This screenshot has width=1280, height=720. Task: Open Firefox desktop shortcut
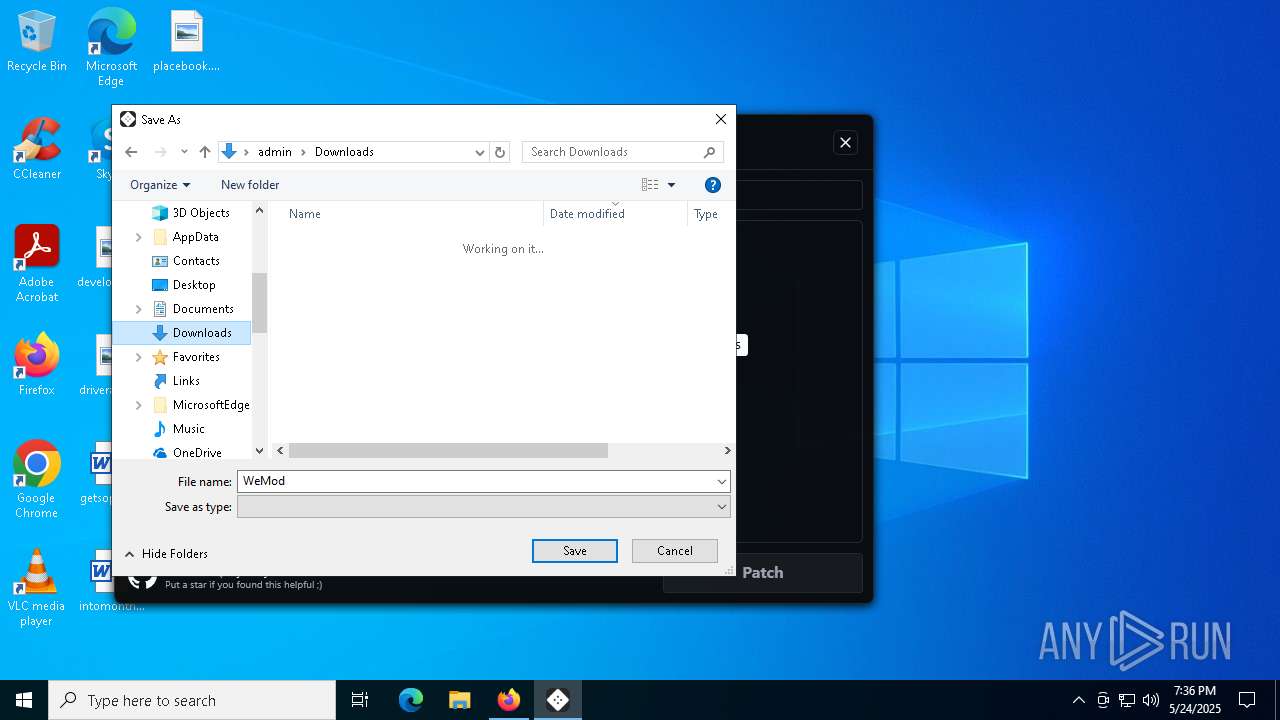(37, 365)
